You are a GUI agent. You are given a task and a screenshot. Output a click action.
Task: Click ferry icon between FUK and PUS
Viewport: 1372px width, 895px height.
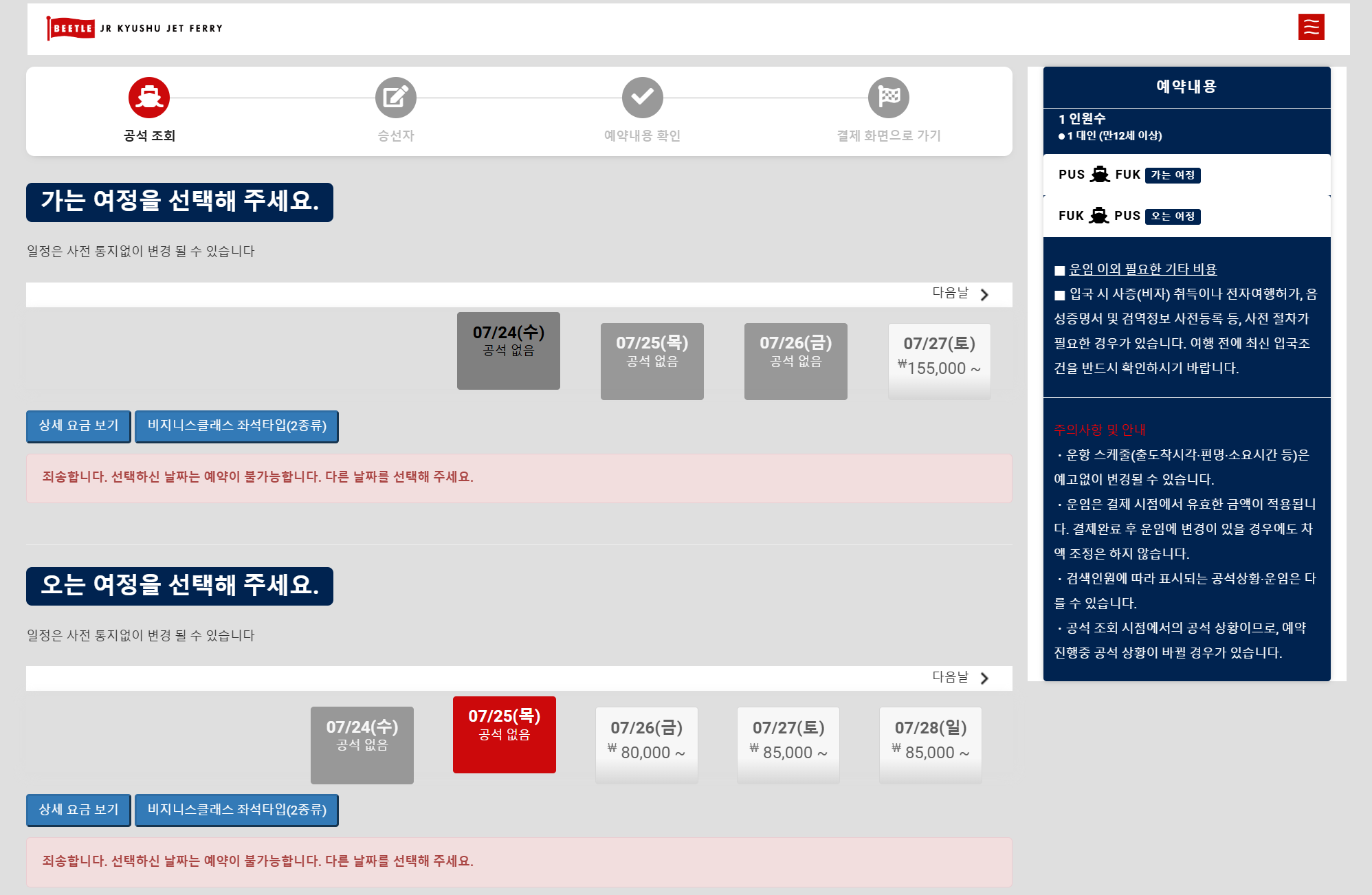tap(1099, 216)
